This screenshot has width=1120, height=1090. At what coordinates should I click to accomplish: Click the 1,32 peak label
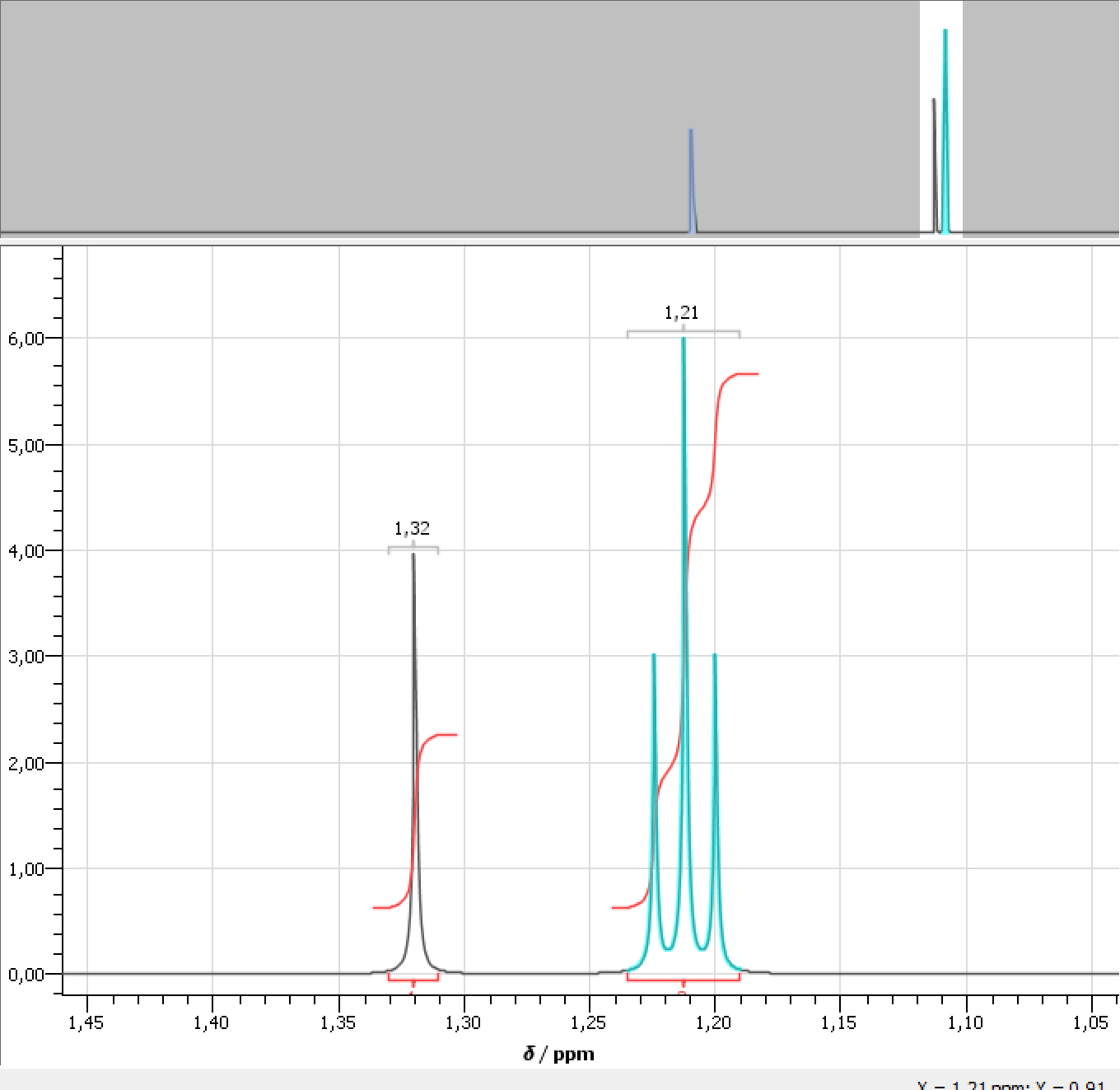pyautogui.click(x=412, y=528)
